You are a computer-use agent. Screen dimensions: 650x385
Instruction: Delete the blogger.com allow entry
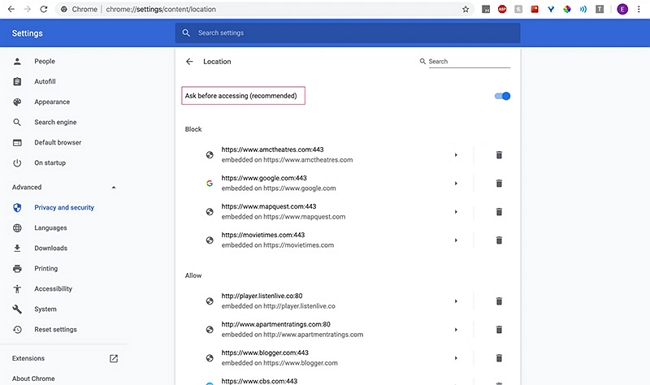[x=499, y=358]
